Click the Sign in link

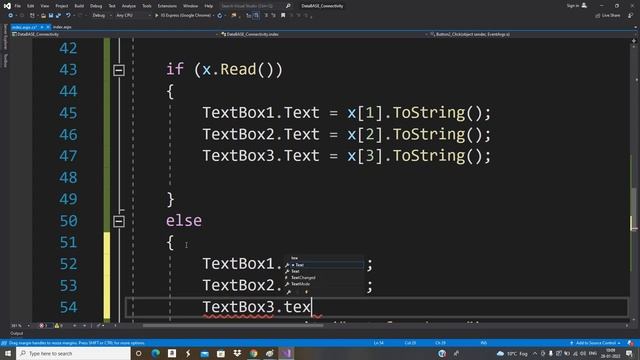[x=577, y=6]
